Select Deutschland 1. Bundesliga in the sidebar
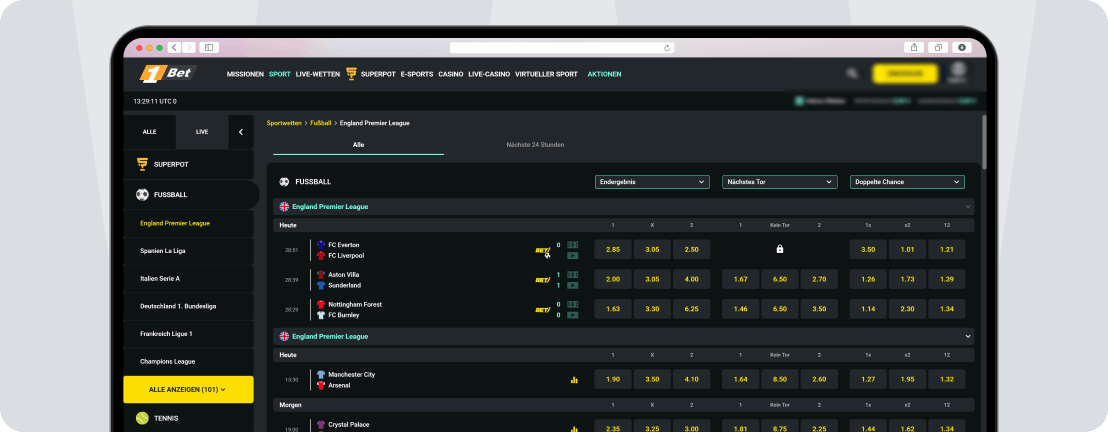 (x=188, y=306)
